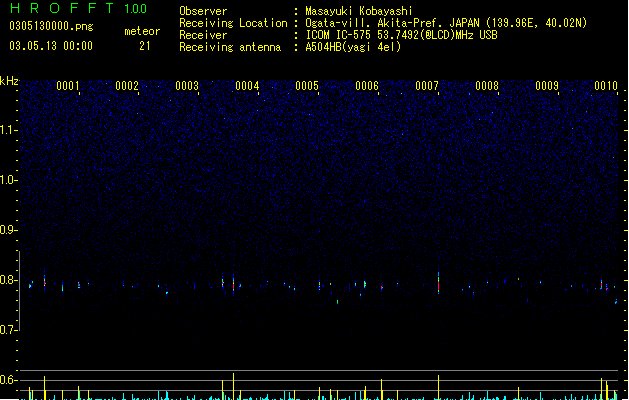Click the 0007 minute time marker
The height and width of the screenshot is (400, 629).
427,86
